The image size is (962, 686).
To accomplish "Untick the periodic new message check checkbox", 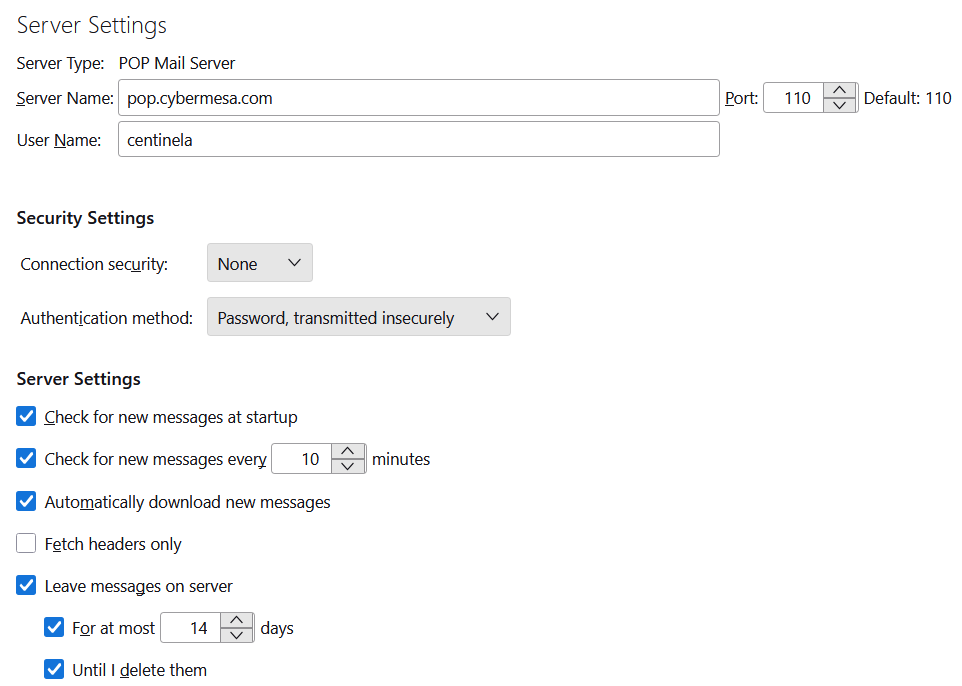I will tap(27, 459).
